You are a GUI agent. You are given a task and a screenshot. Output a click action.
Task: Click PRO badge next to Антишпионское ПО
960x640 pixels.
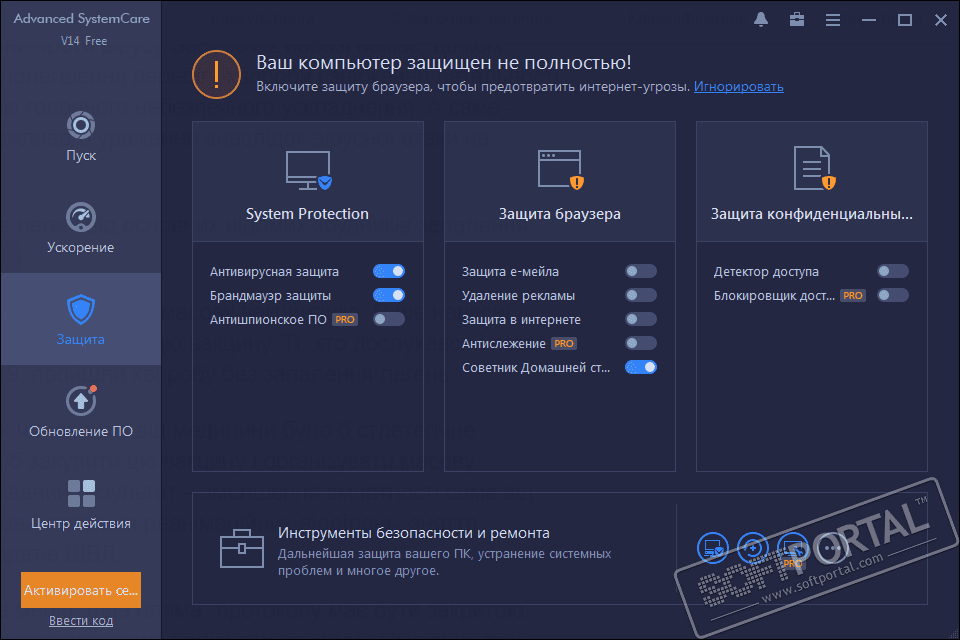click(345, 319)
